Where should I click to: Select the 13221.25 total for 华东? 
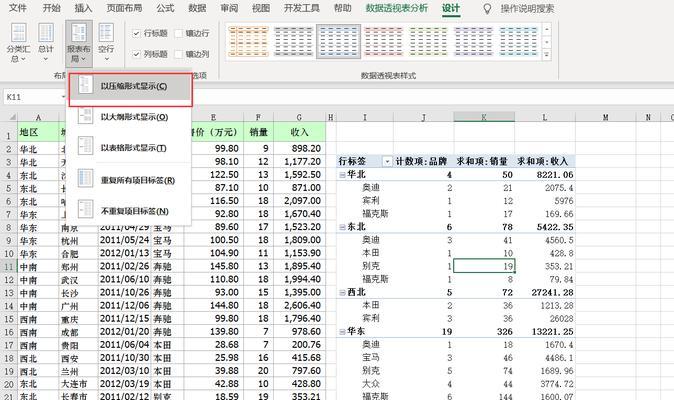click(x=545, y=332)
